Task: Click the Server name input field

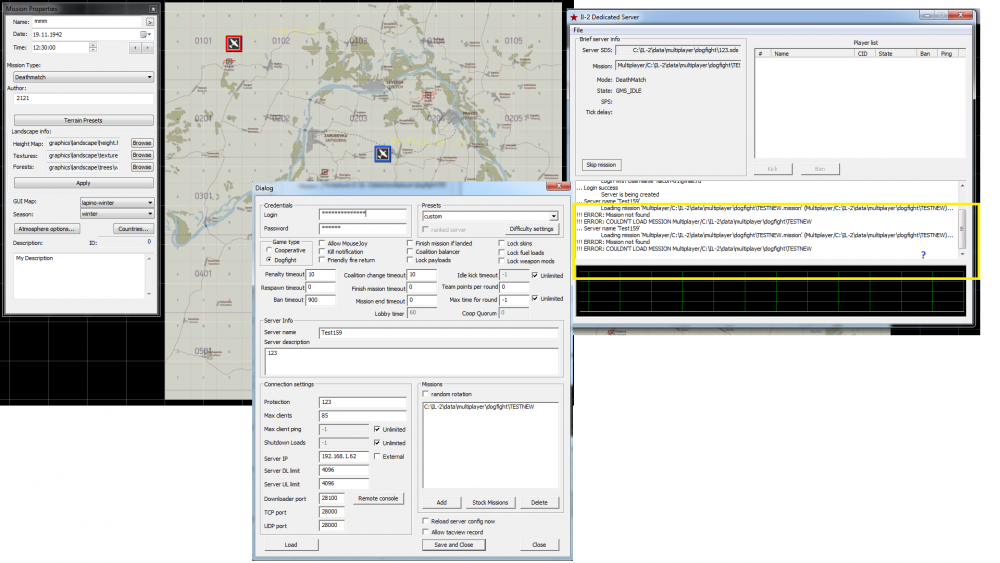Action: tap(438, 331)
